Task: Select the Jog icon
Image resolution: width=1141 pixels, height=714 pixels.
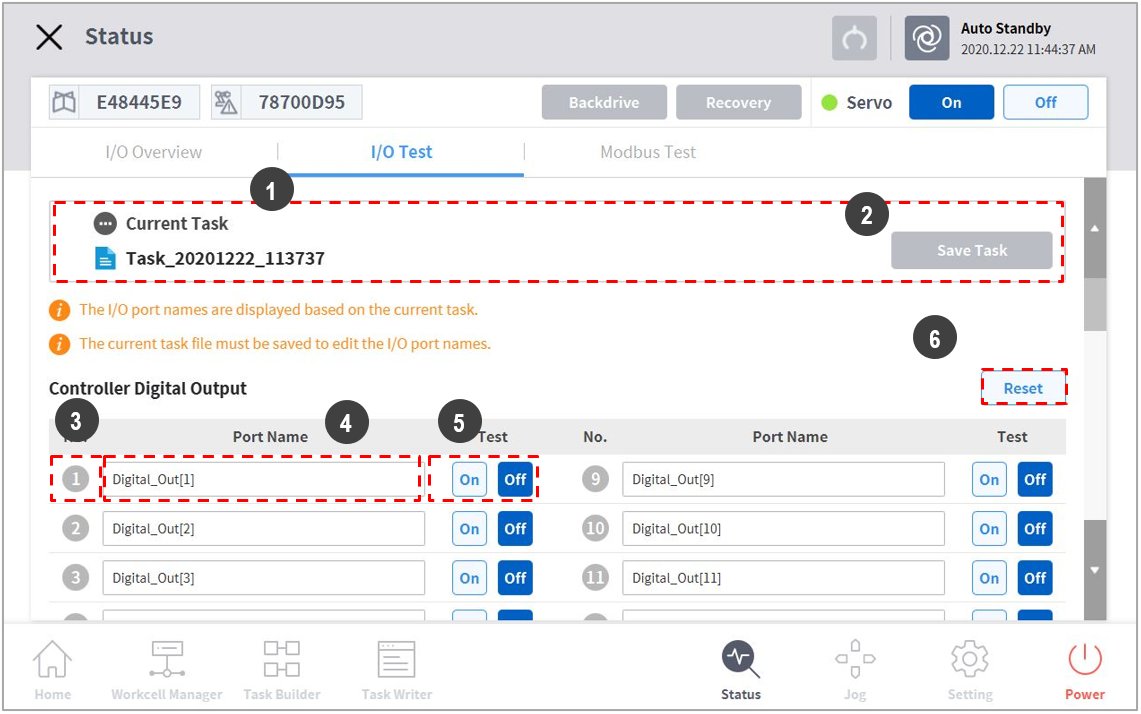Action: point(855,660)
